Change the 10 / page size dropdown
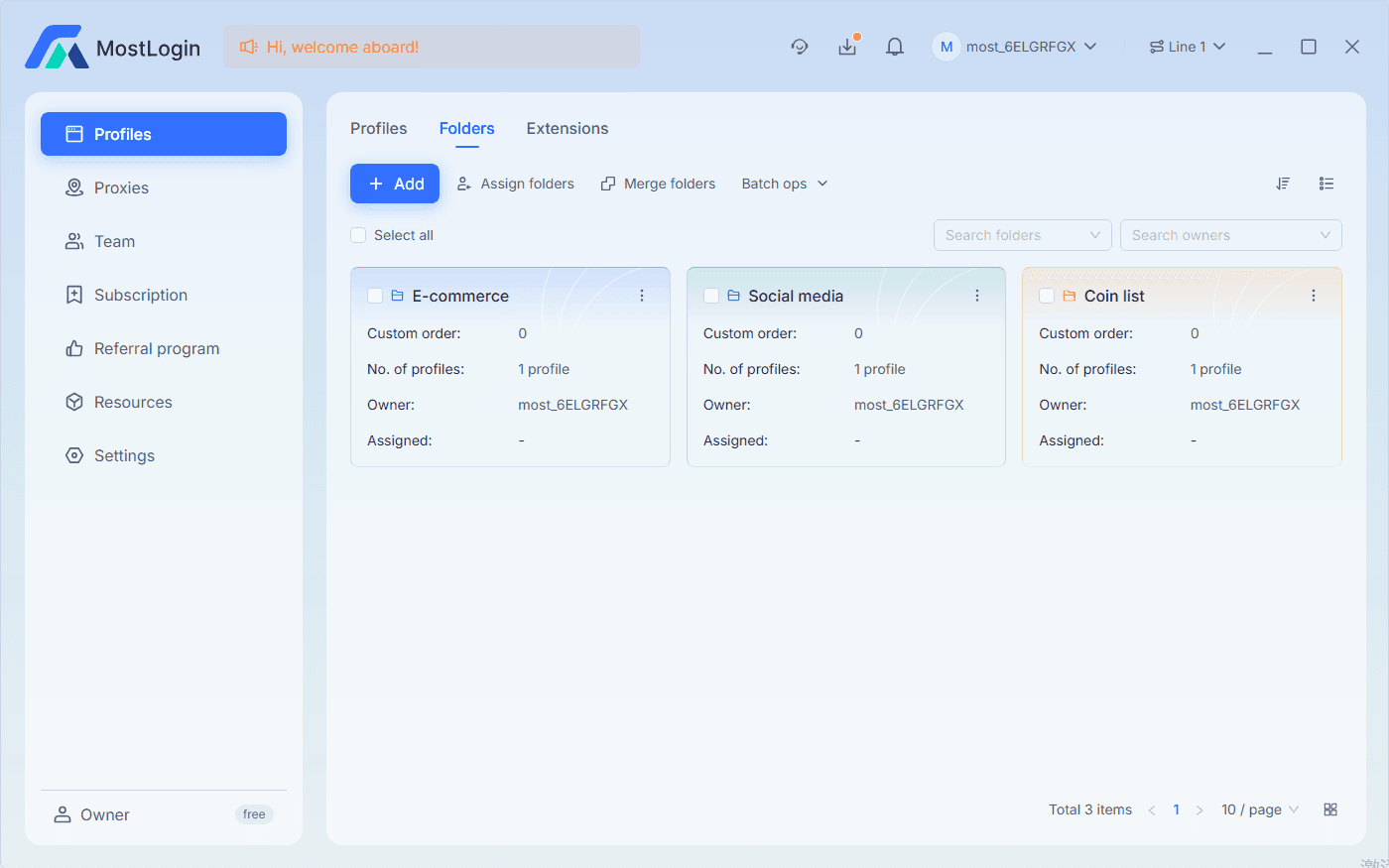This screenshot has height=868, width=1389. pyautogui.click(x=1260, y=809)
